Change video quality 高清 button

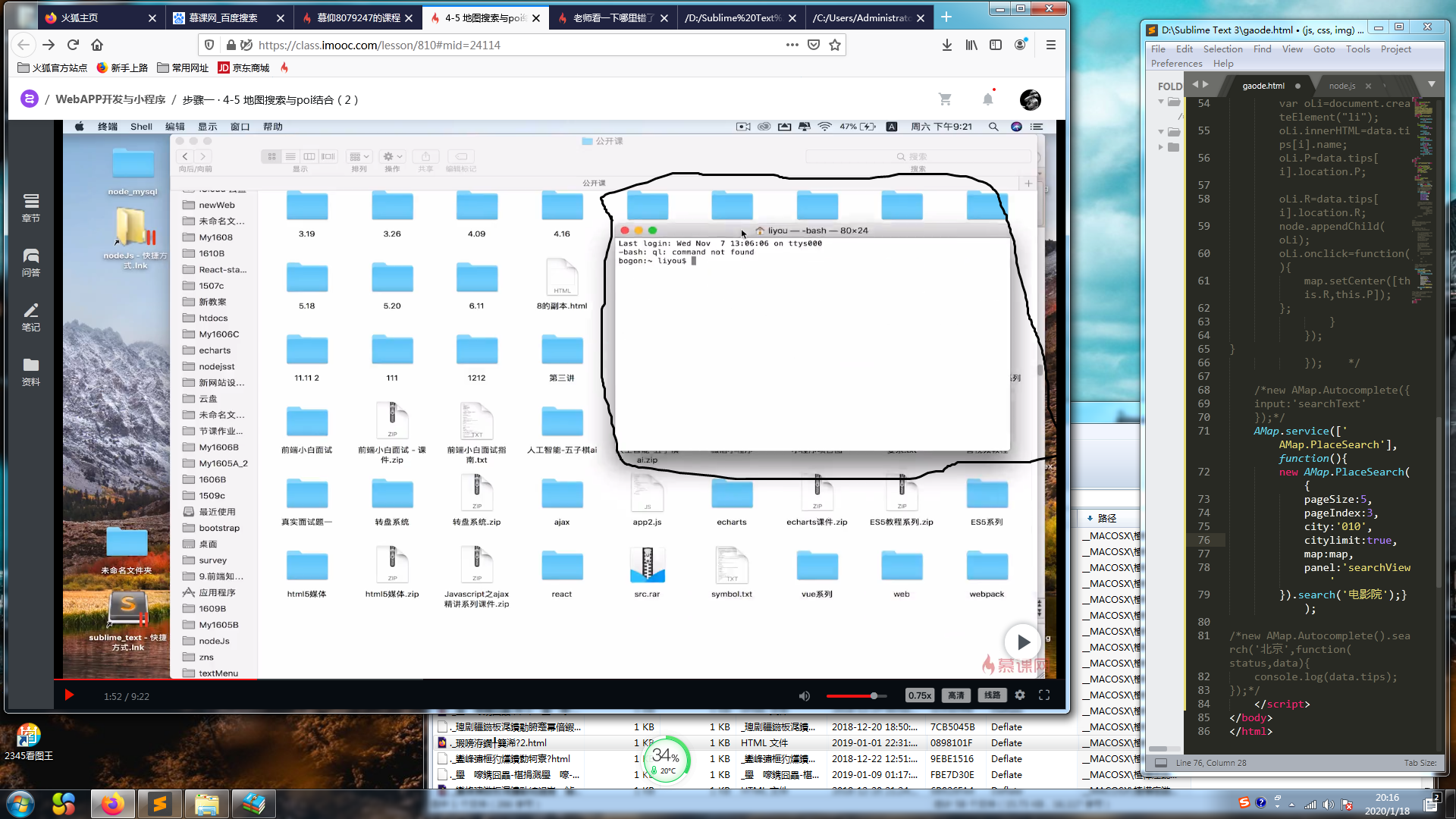[956, 695]
